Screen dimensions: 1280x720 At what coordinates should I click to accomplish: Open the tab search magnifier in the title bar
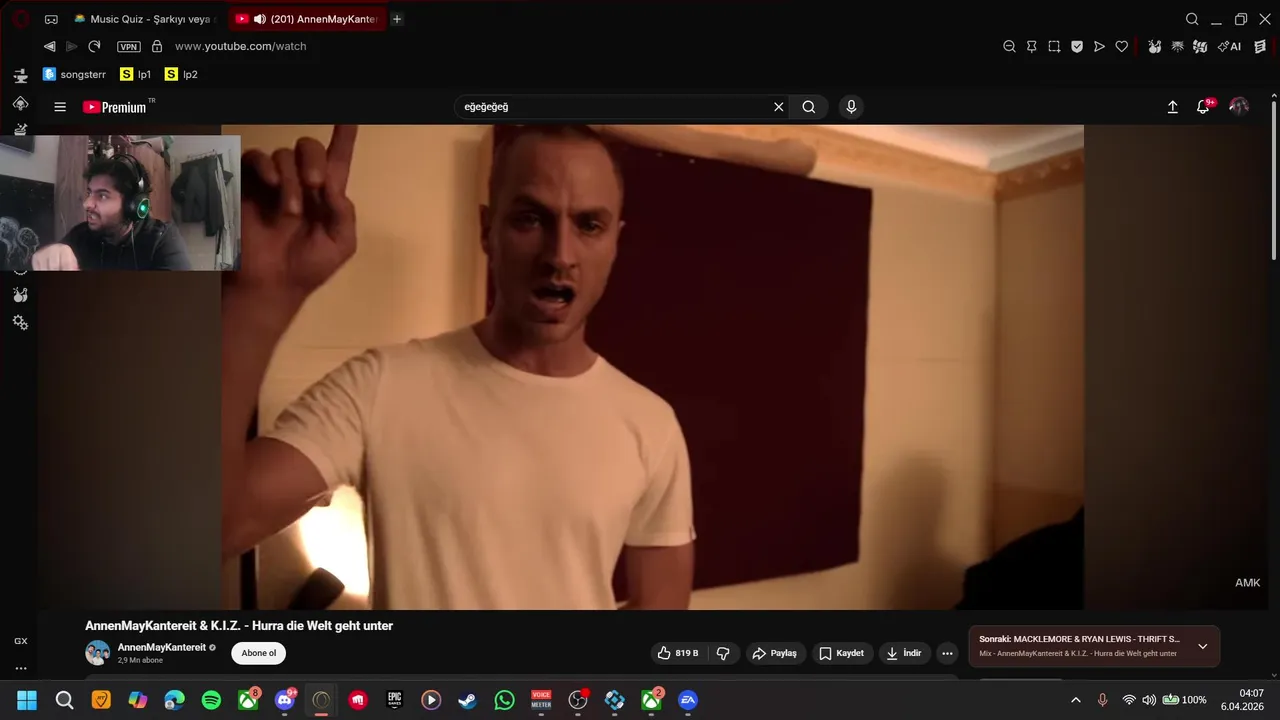pyautogui.click(x=1192, y=19)
